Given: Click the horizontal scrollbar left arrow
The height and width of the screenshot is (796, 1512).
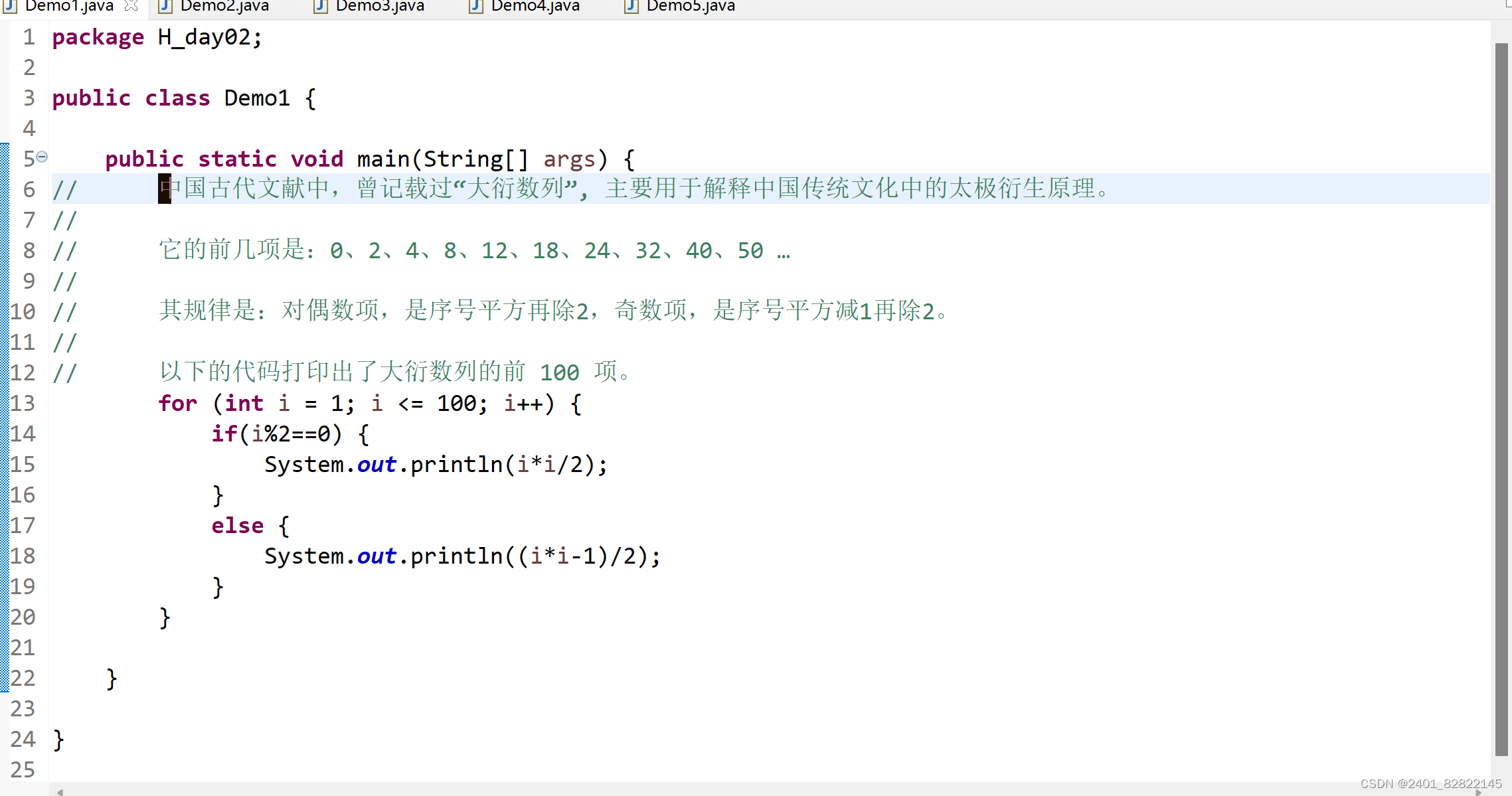Looking at the screenshot, I should tap(60, 791).
